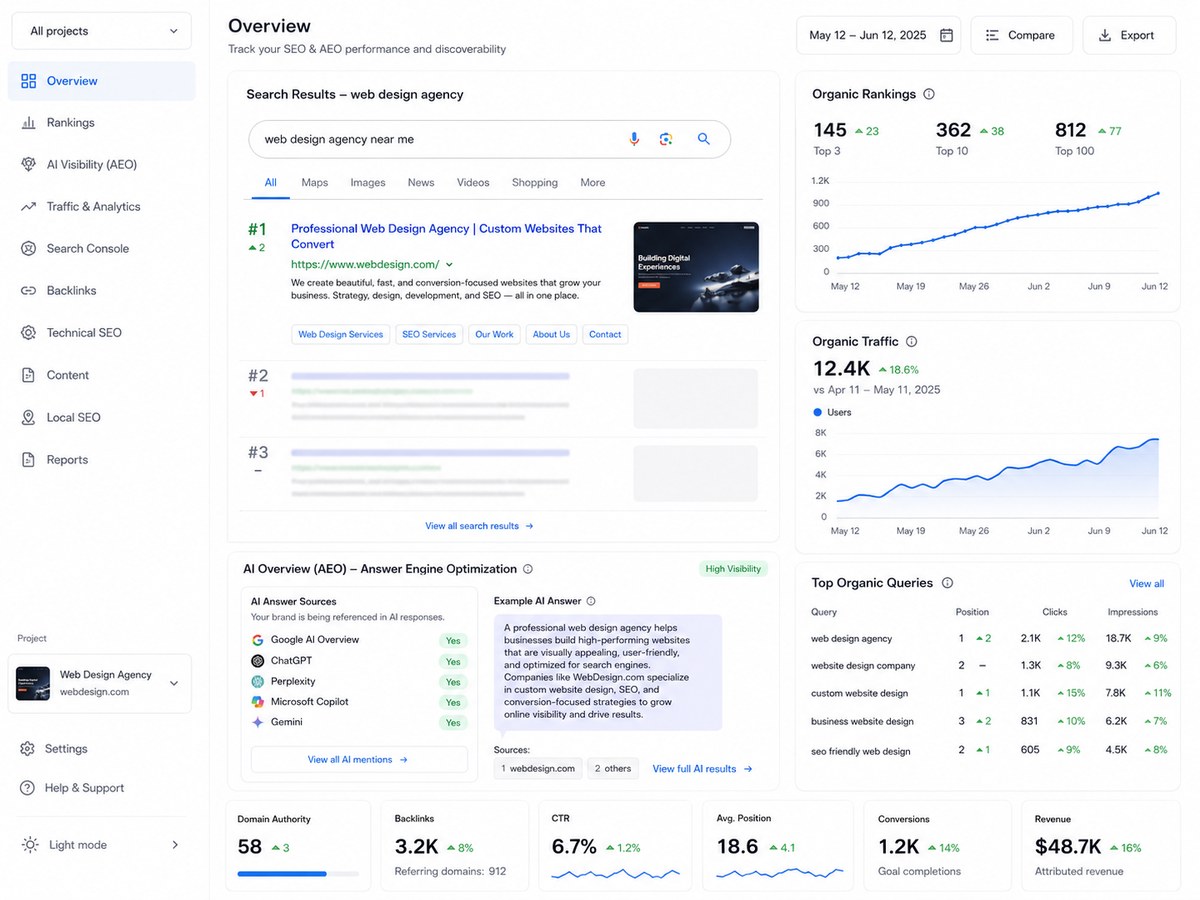Toggle the Light mode theme switcher
The height and width of the screenshot is (900, 1200).
click(102, 845)
